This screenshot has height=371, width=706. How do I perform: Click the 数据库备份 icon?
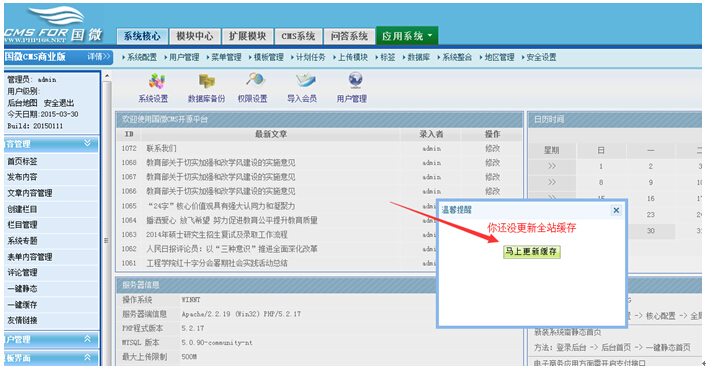[207, 81]
